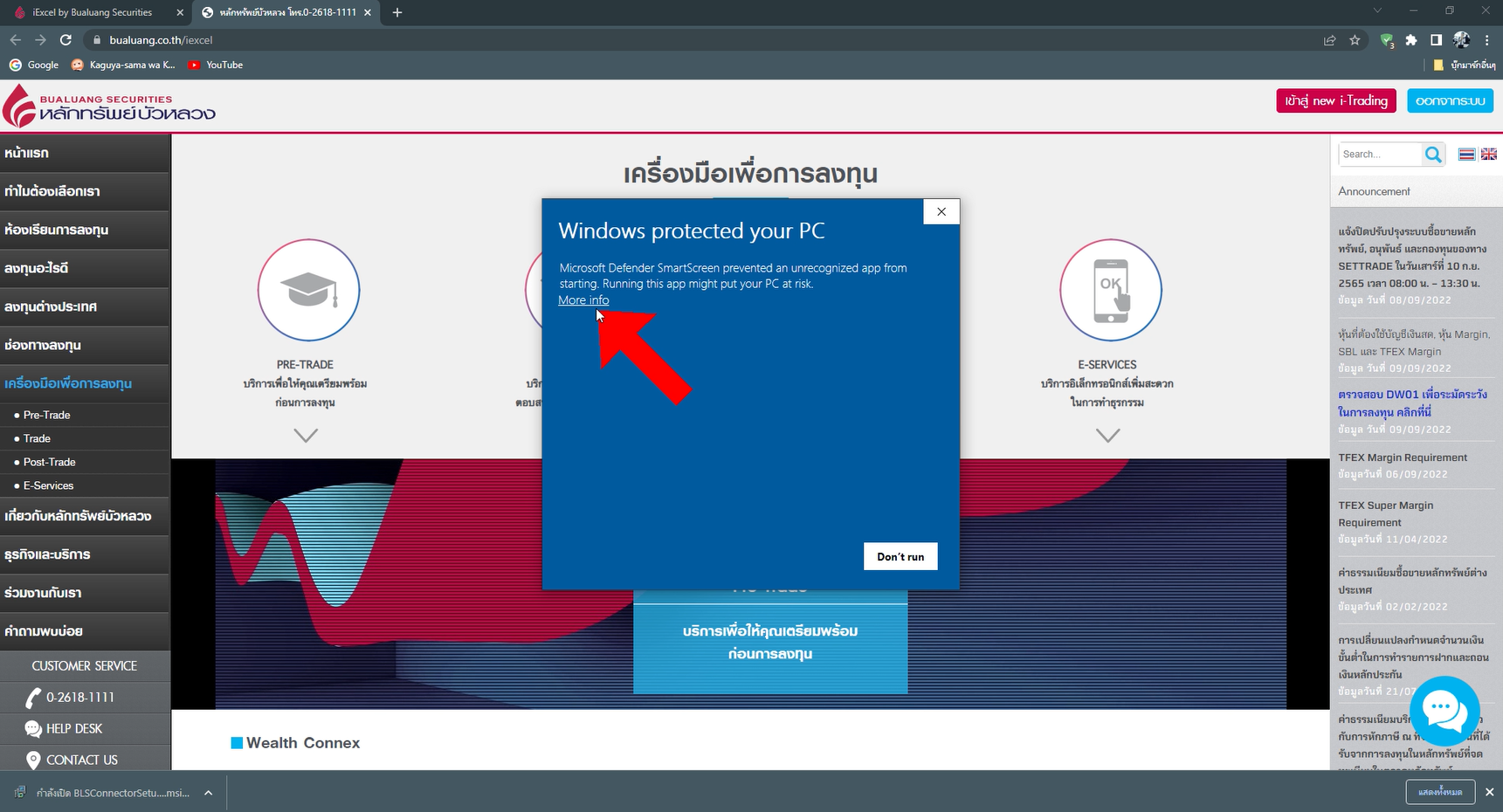Click the search magnifier icon
Image resolution: width=1503 pixels, height=812 pixels.
[1433, 155]
